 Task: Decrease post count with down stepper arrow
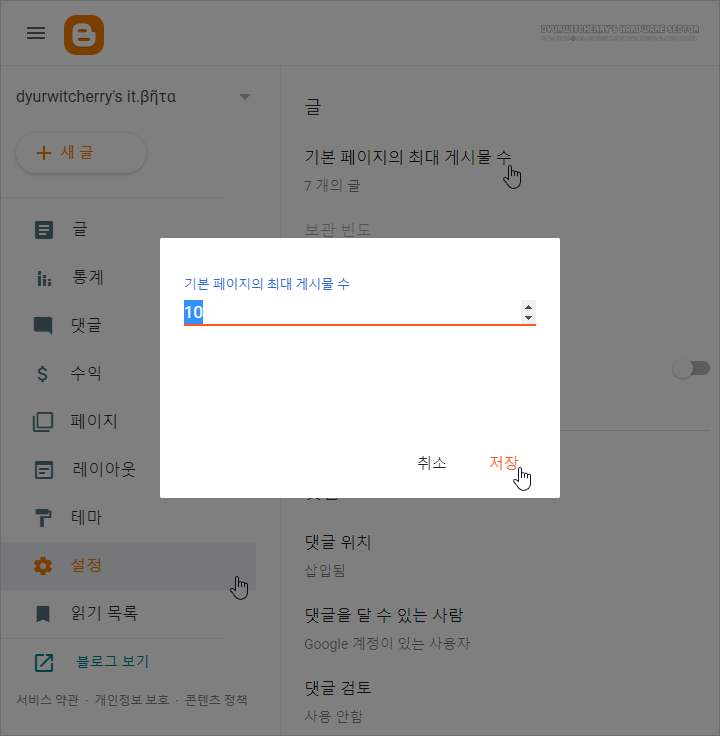point(529,318)
